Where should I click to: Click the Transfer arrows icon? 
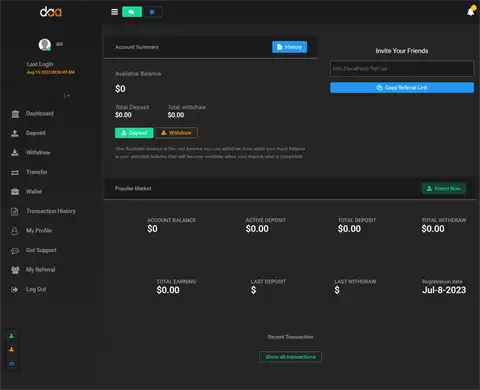[15, 172]
